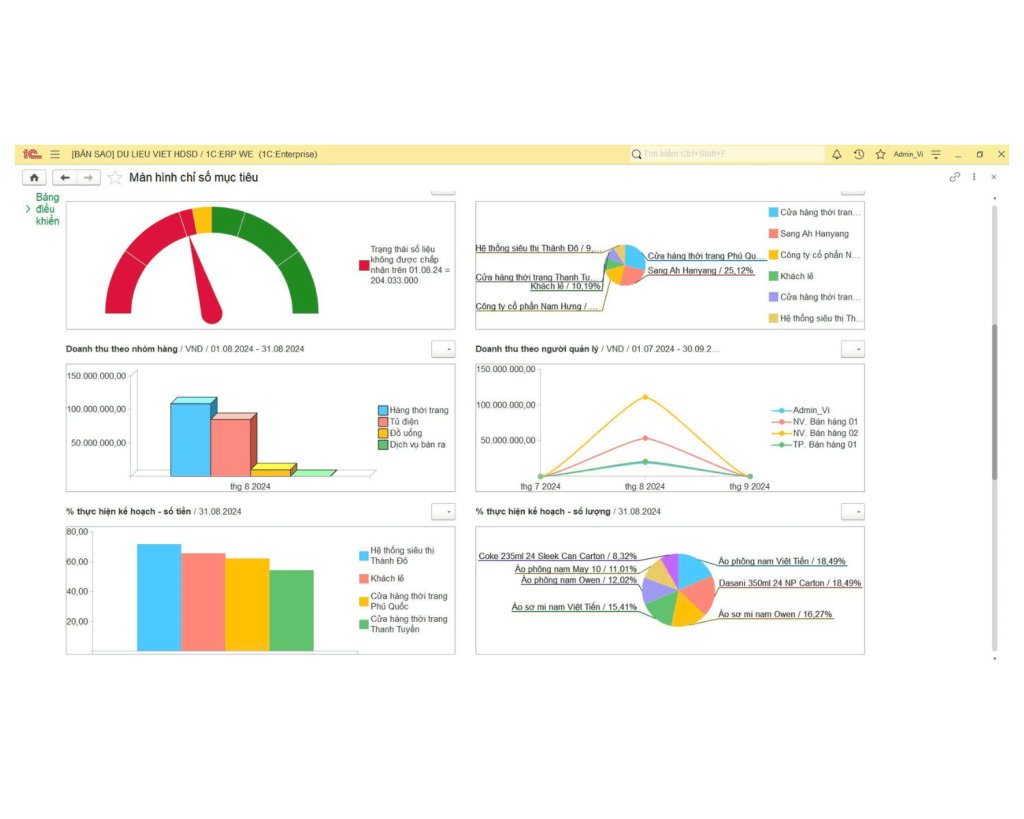The image size is (1024, 819).
Task: Open the history clock icon
Action: pos(858,154)
